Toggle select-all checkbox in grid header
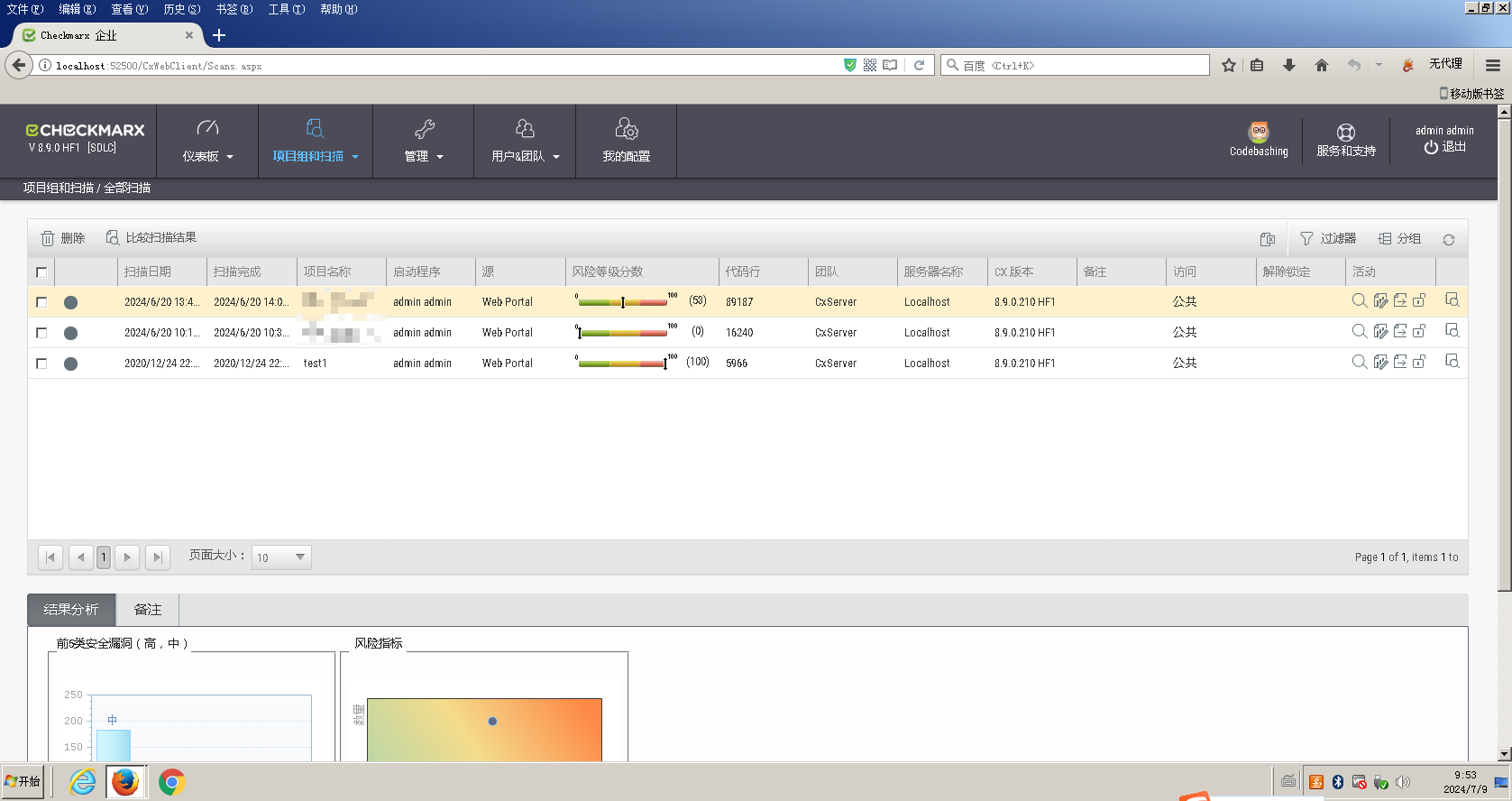The height and width of the screenshot is (801, 1512). 41,272
